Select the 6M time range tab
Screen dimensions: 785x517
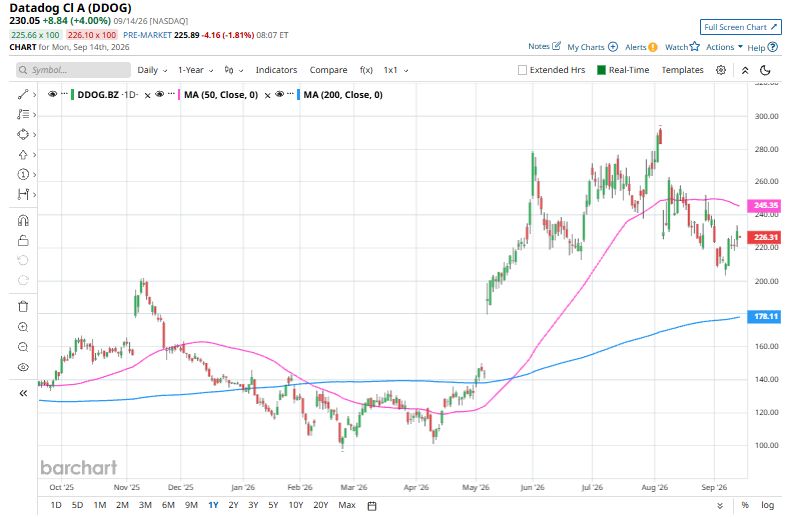[x=168, y=505]
